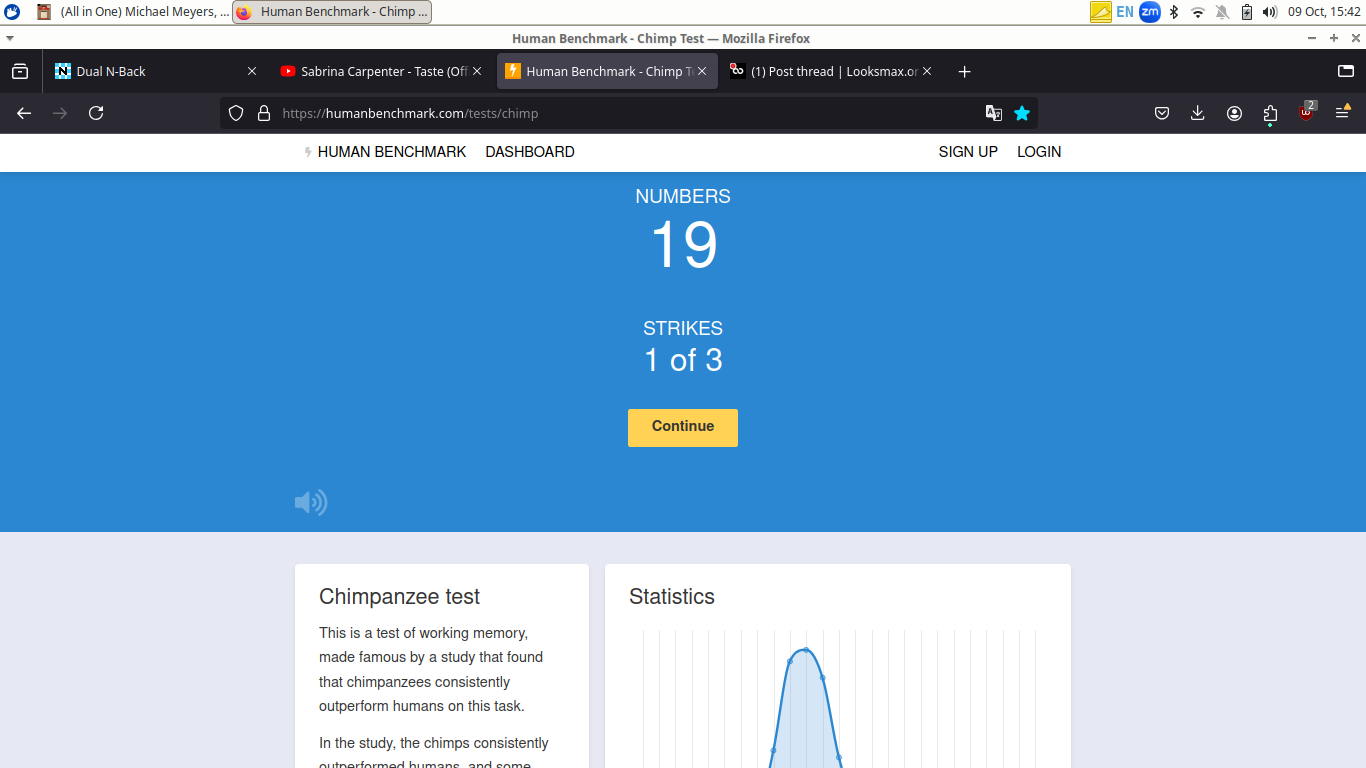This screenshot has width=1366, height=768.
Task: Save the page to Pocket
Action: click(1162, 113)
